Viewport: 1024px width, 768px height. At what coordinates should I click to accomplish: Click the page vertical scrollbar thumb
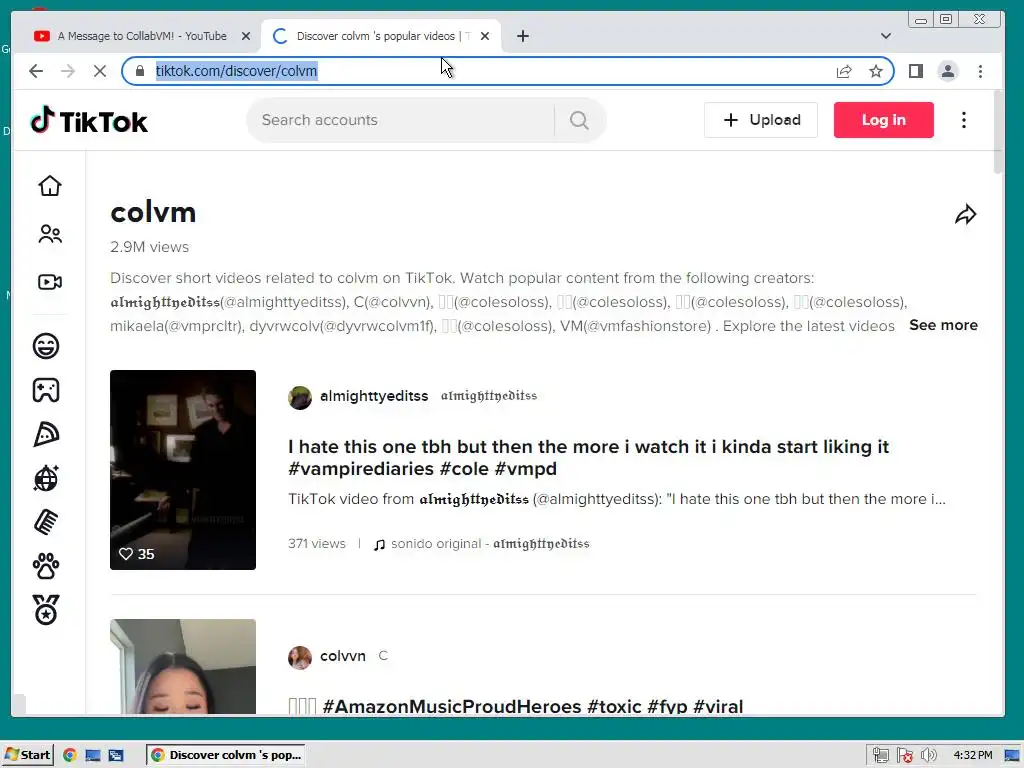coord(998,133)
